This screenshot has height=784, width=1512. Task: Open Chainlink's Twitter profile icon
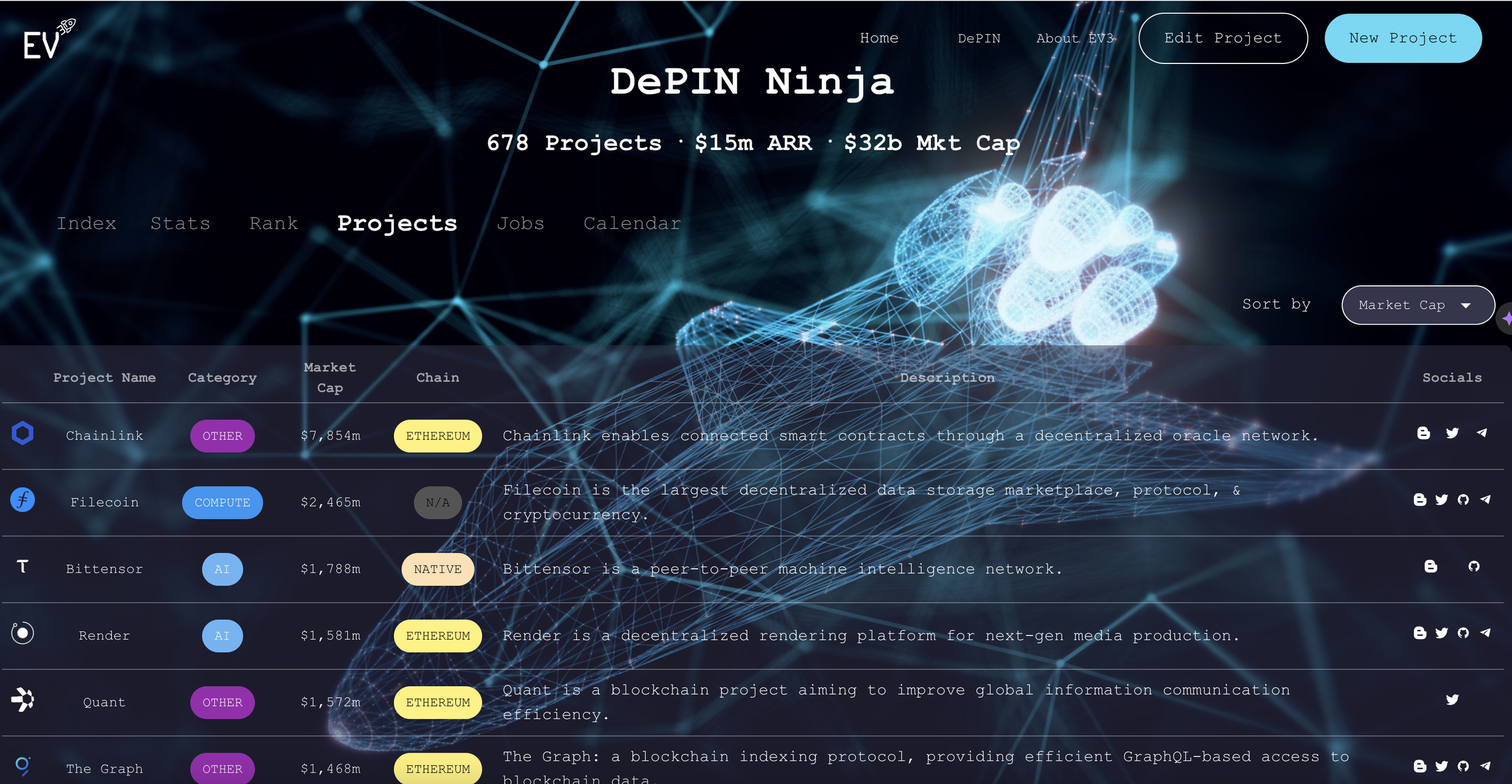1452,433
